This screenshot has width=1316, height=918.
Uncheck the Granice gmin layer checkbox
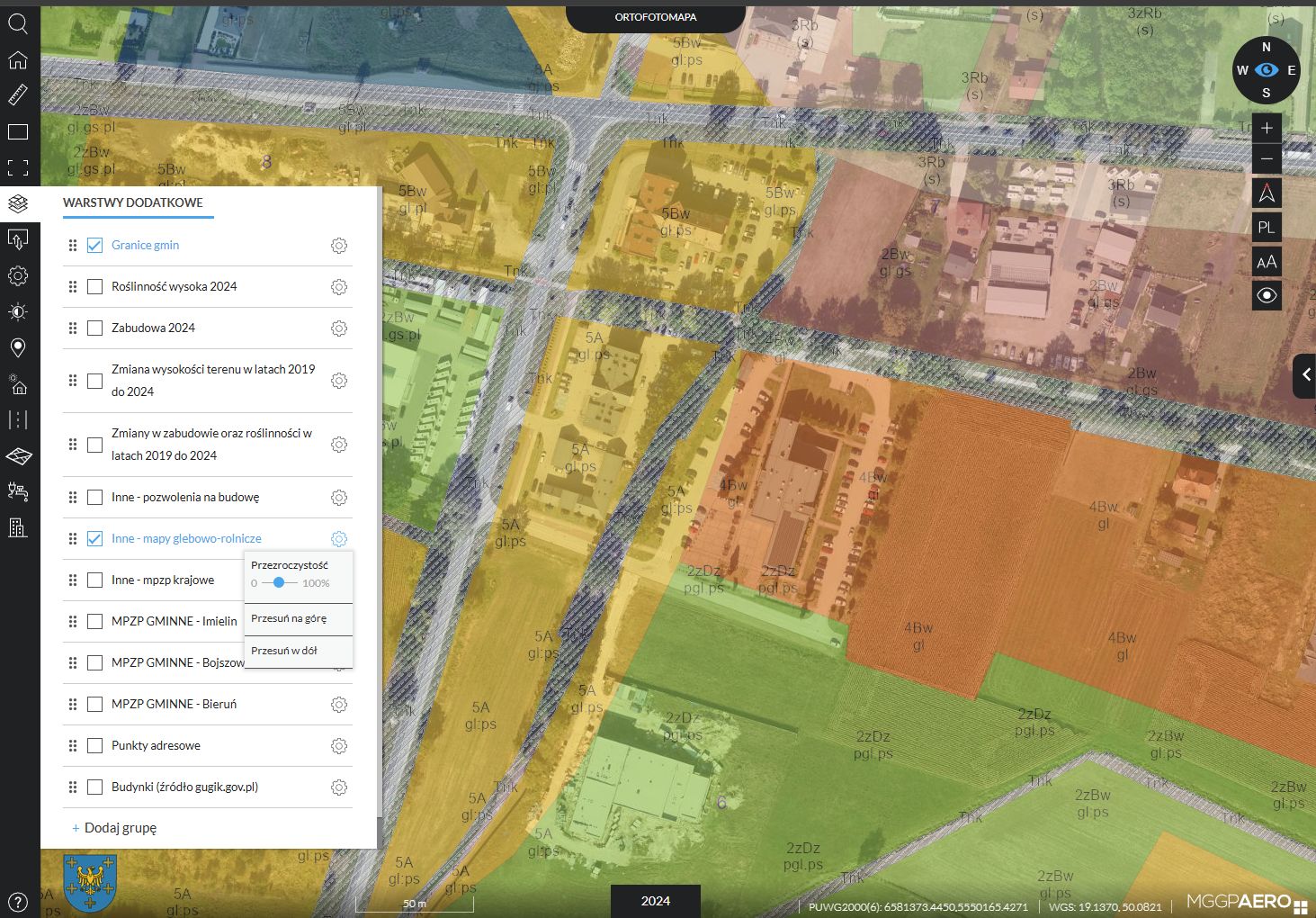pos(94,246)
